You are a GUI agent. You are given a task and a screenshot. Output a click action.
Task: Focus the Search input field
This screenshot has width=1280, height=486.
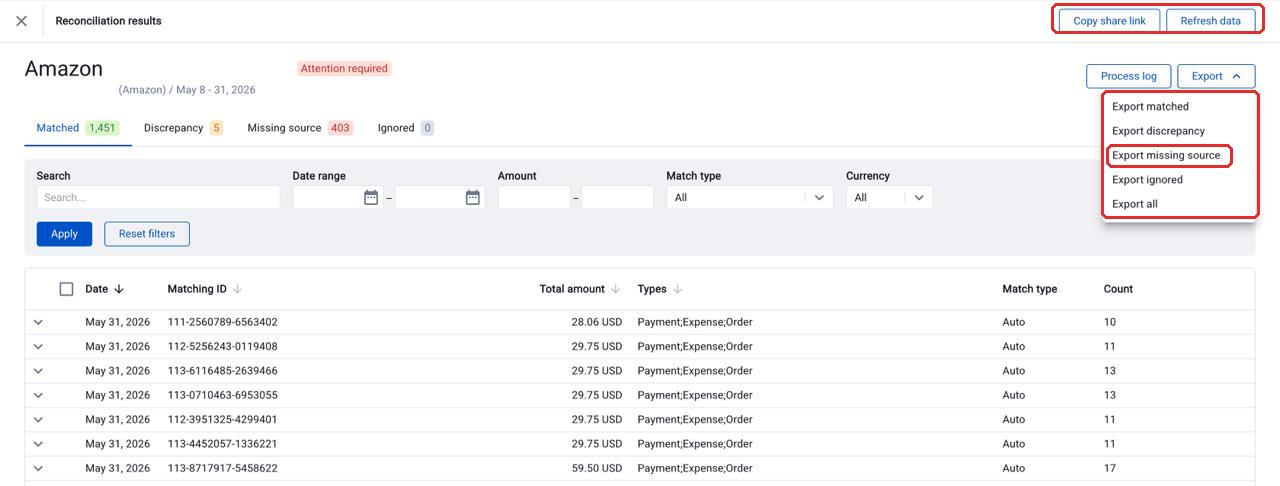(x=158, y=198)
